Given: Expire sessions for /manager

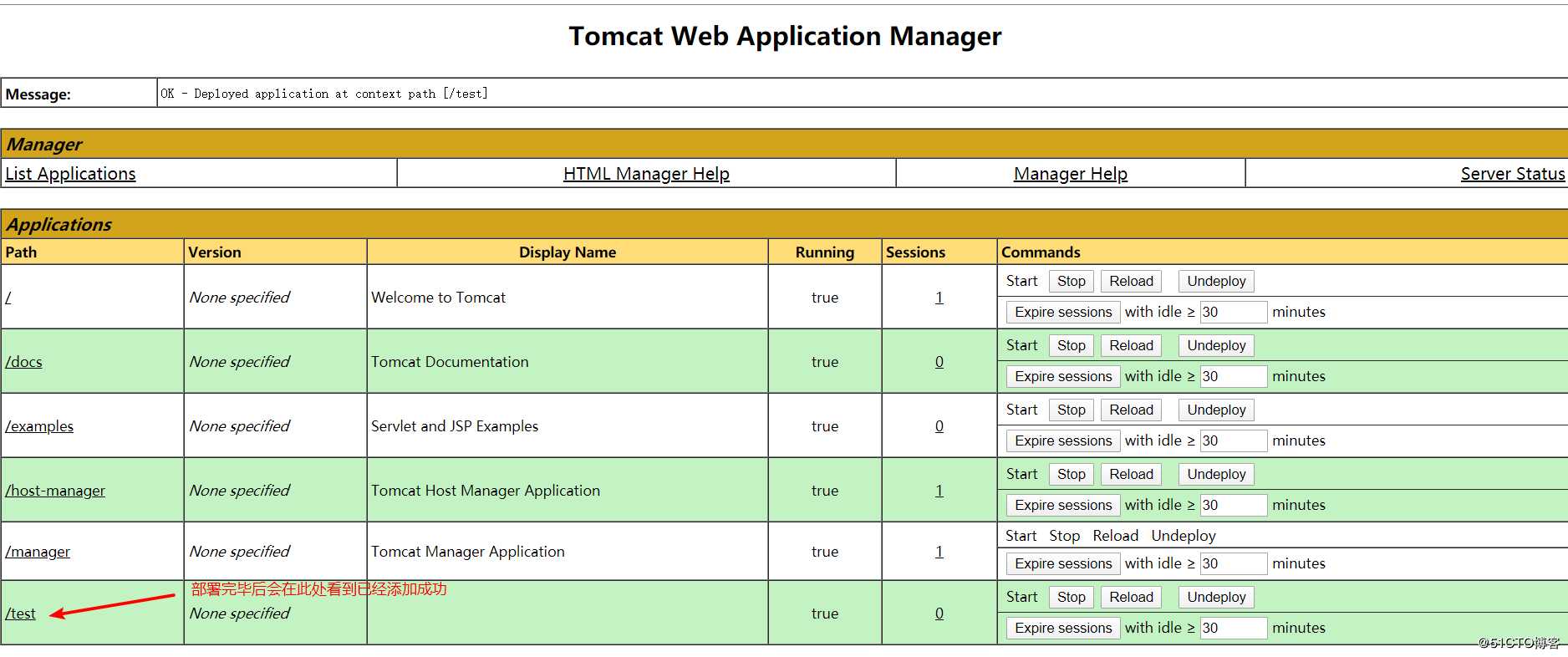Looking at the screenshot, I should click(1063, 564).
